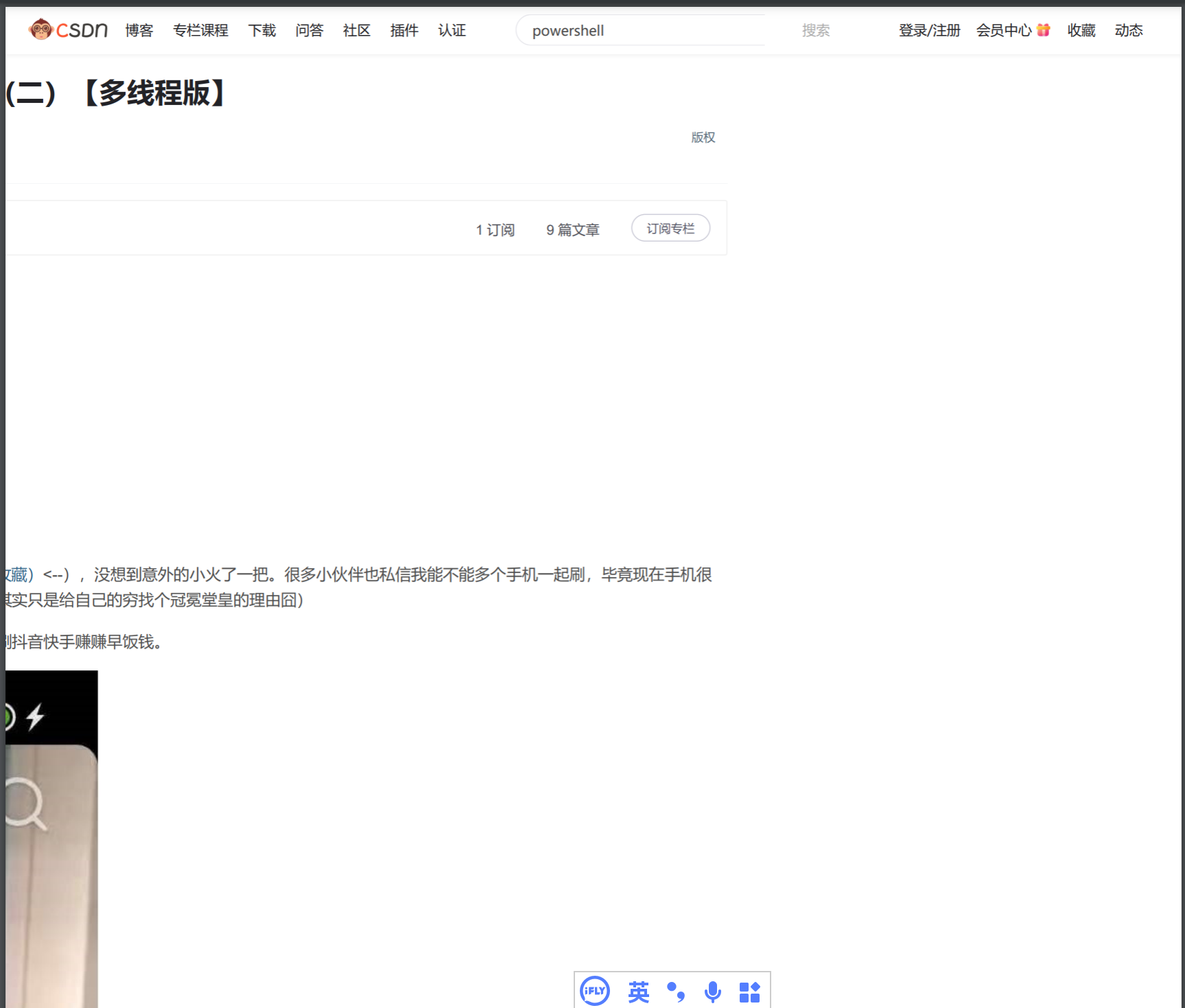Open the CSDN logo home link

tap(68, 30)
